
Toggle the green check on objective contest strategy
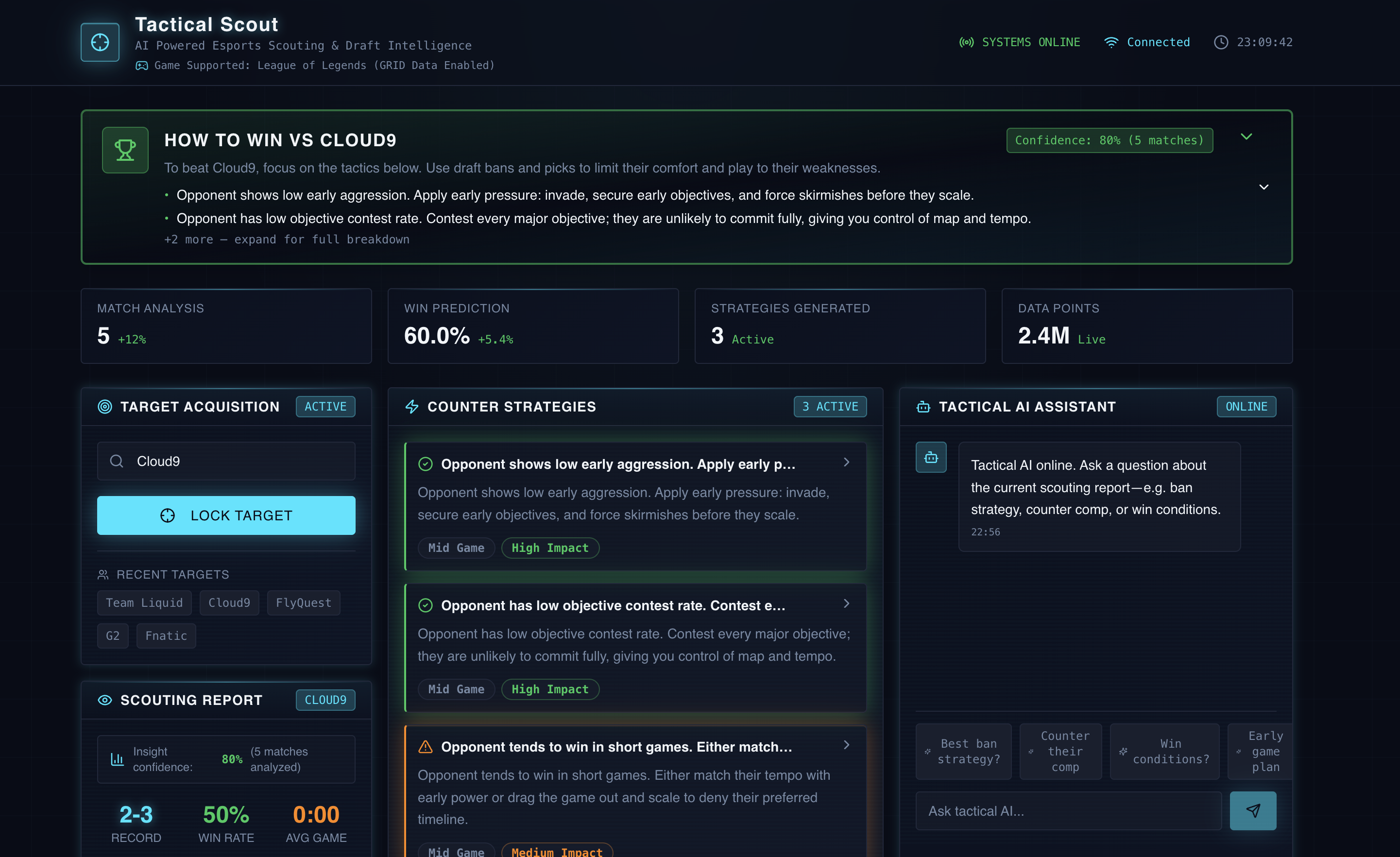(x=426, y=606)
